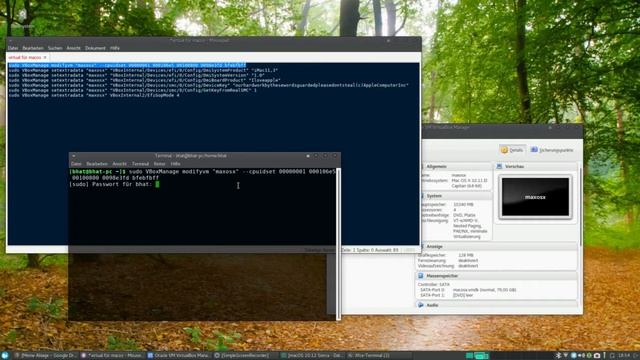Open Datei menu in the Terminal window
The height and width of the screenshot is (360, 640).
(x=76, y=164)
